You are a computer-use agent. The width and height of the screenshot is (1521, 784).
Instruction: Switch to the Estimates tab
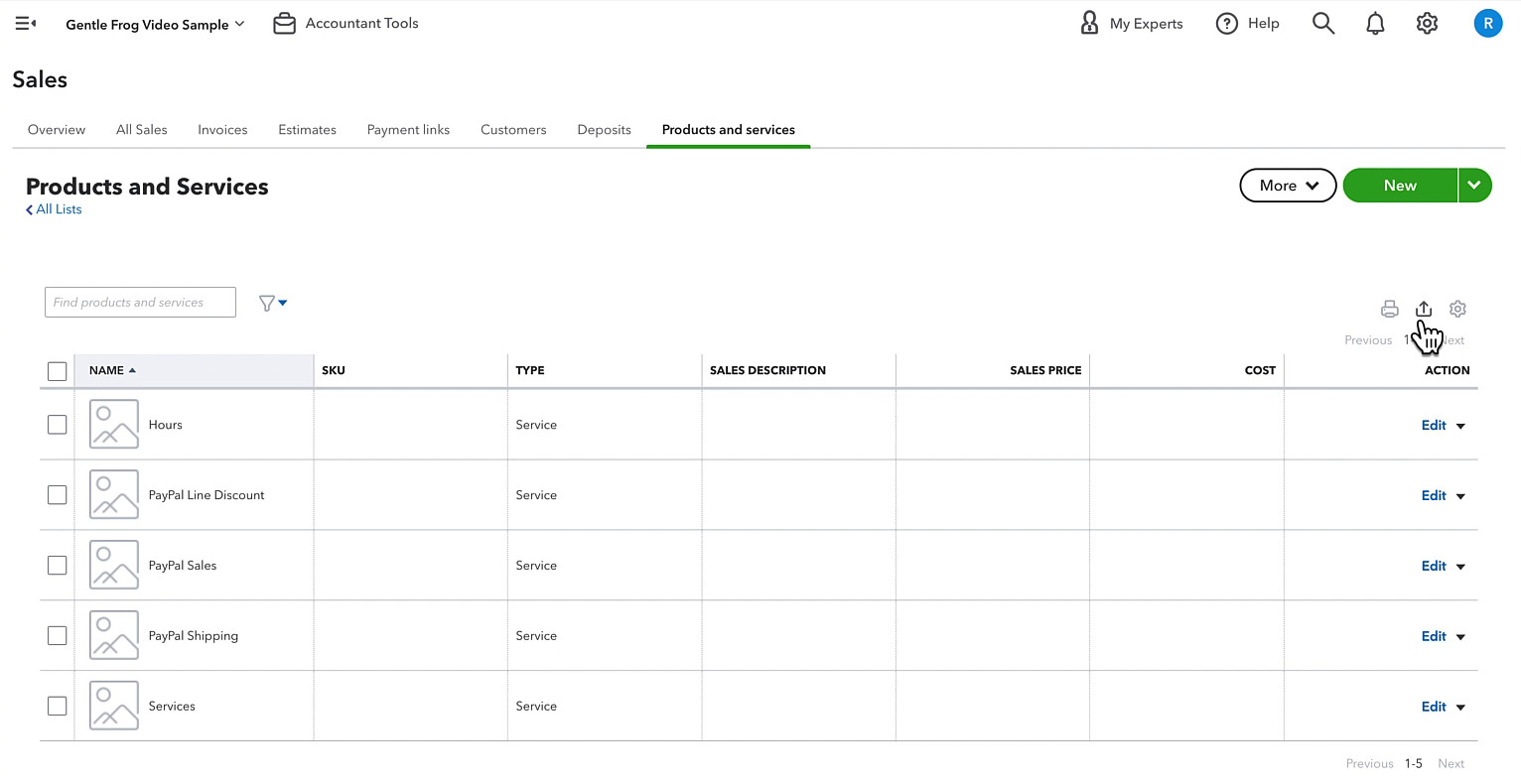click(307, 130)
